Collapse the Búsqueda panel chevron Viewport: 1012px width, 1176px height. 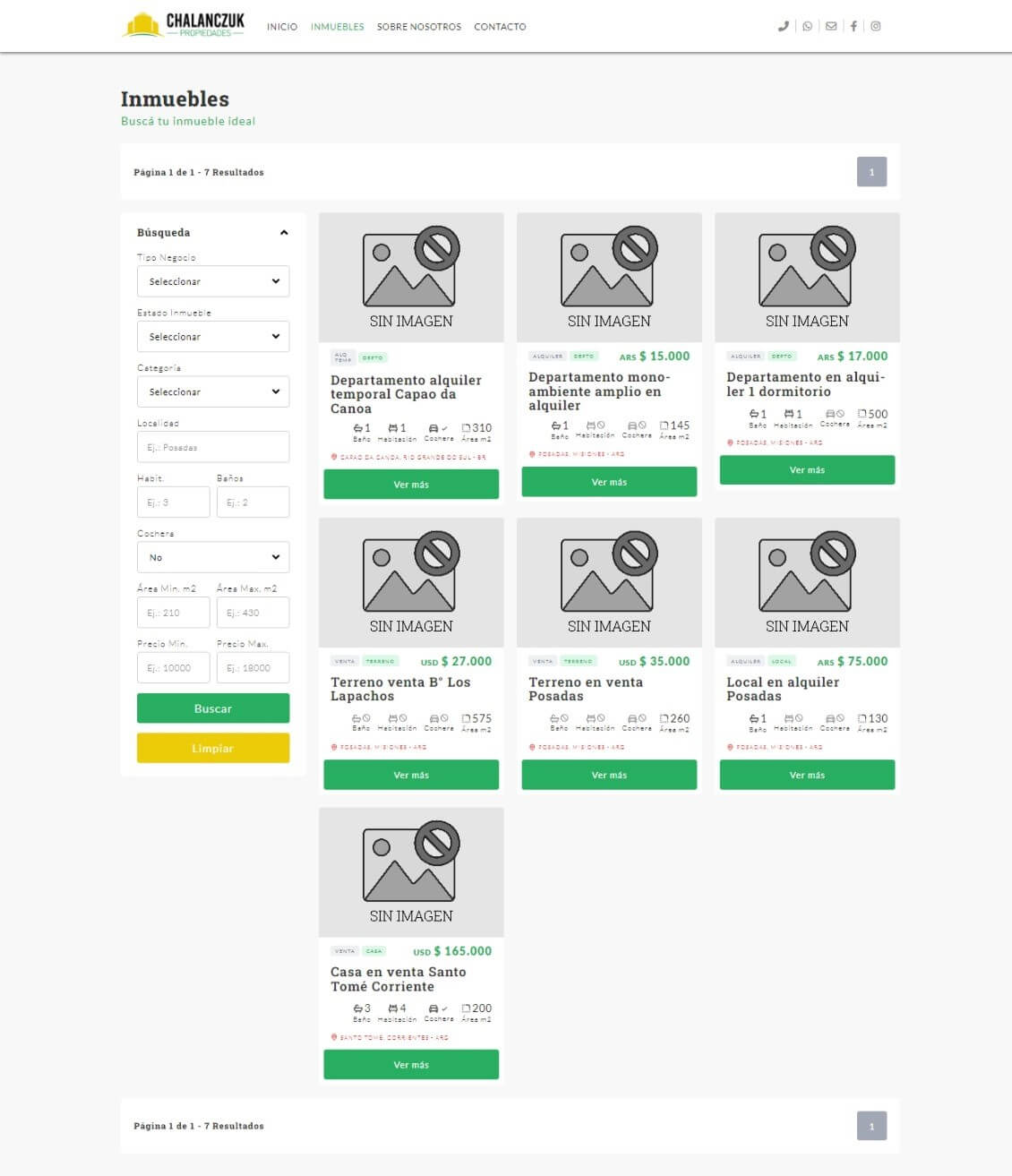pos(284,233)
